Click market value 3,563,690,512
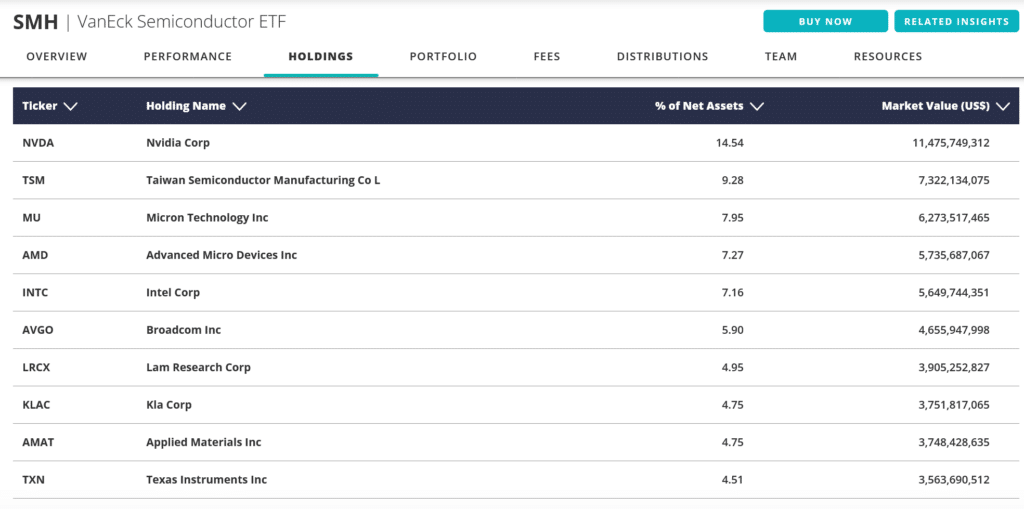Screen dimensions: 1024x509 pos(954,480)
